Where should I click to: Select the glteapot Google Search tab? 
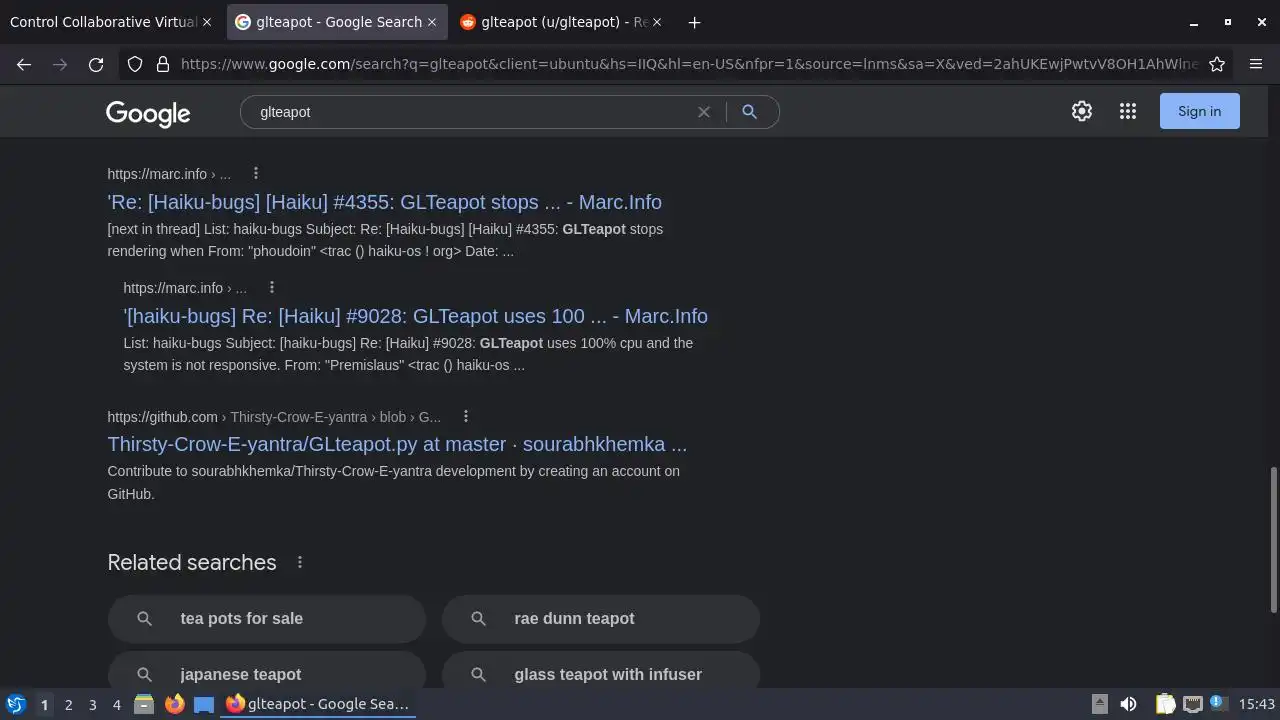coord(337,22)
